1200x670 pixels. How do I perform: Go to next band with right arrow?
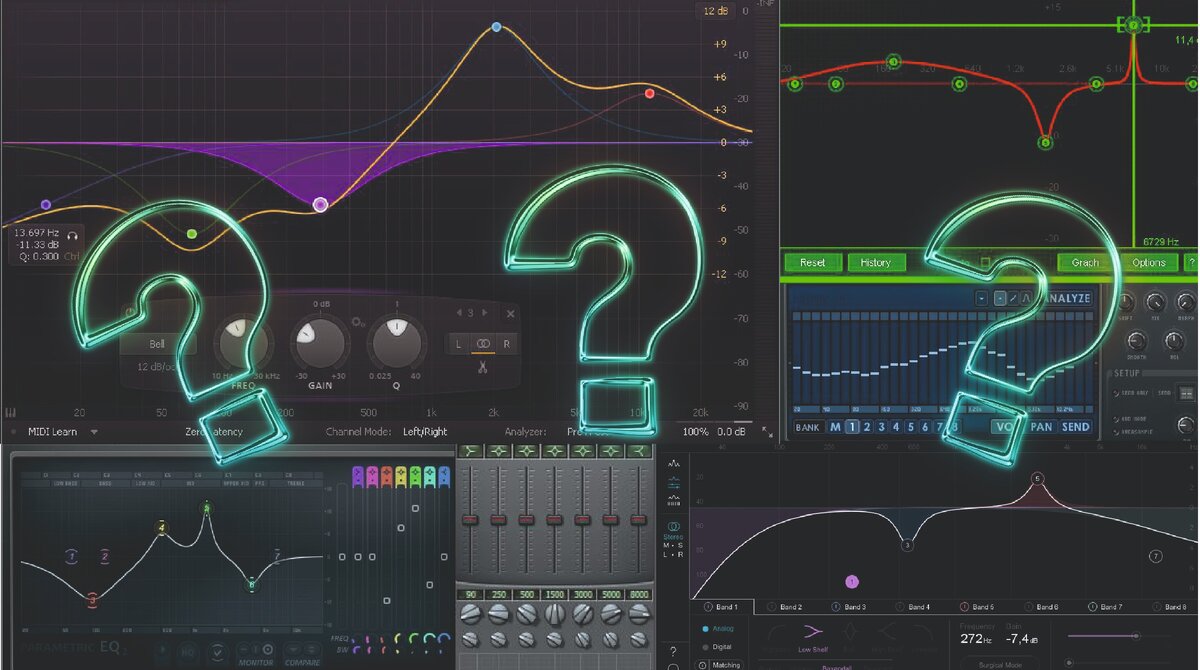pyautogui.click(x=484, y=314)
